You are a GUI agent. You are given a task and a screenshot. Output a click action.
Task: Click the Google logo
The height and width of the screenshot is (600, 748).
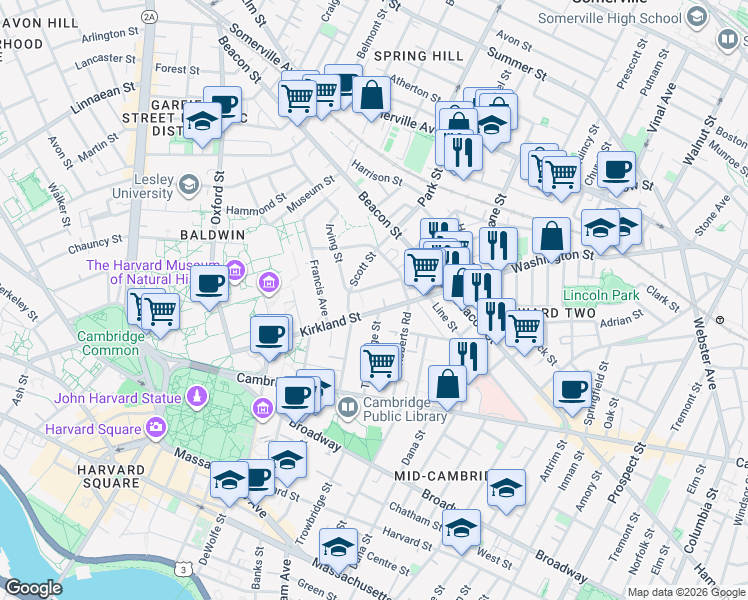(x=33, y=589)
